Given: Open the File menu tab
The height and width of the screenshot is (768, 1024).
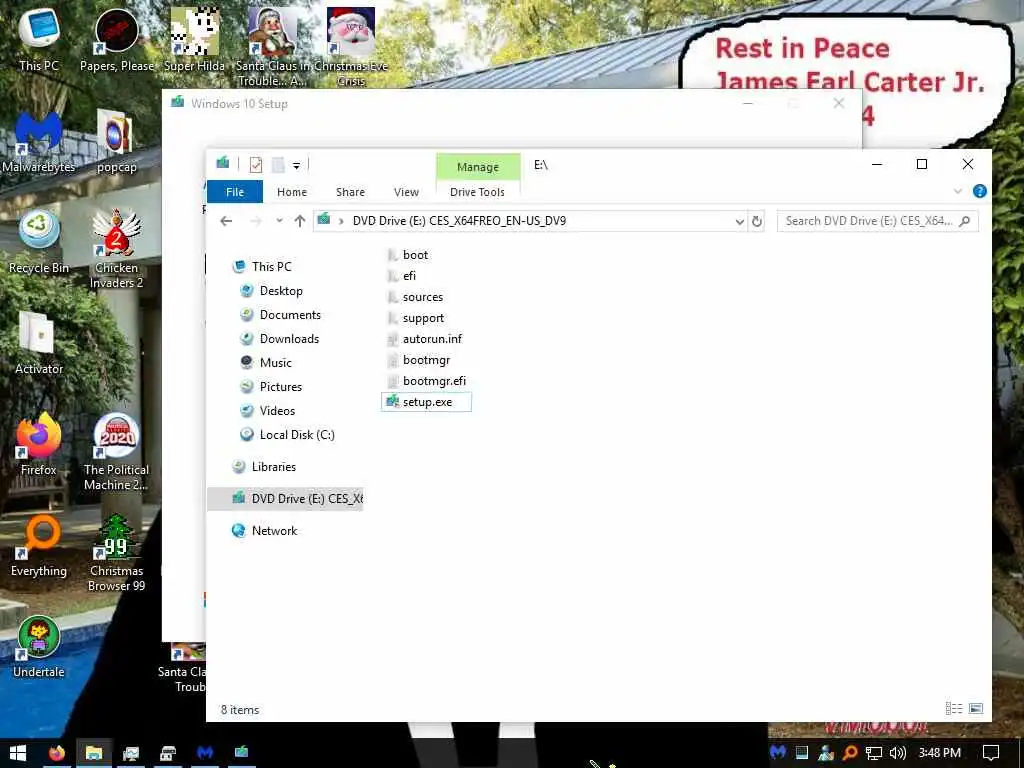Looking at the screenshot, I should [x=234, y=192].
